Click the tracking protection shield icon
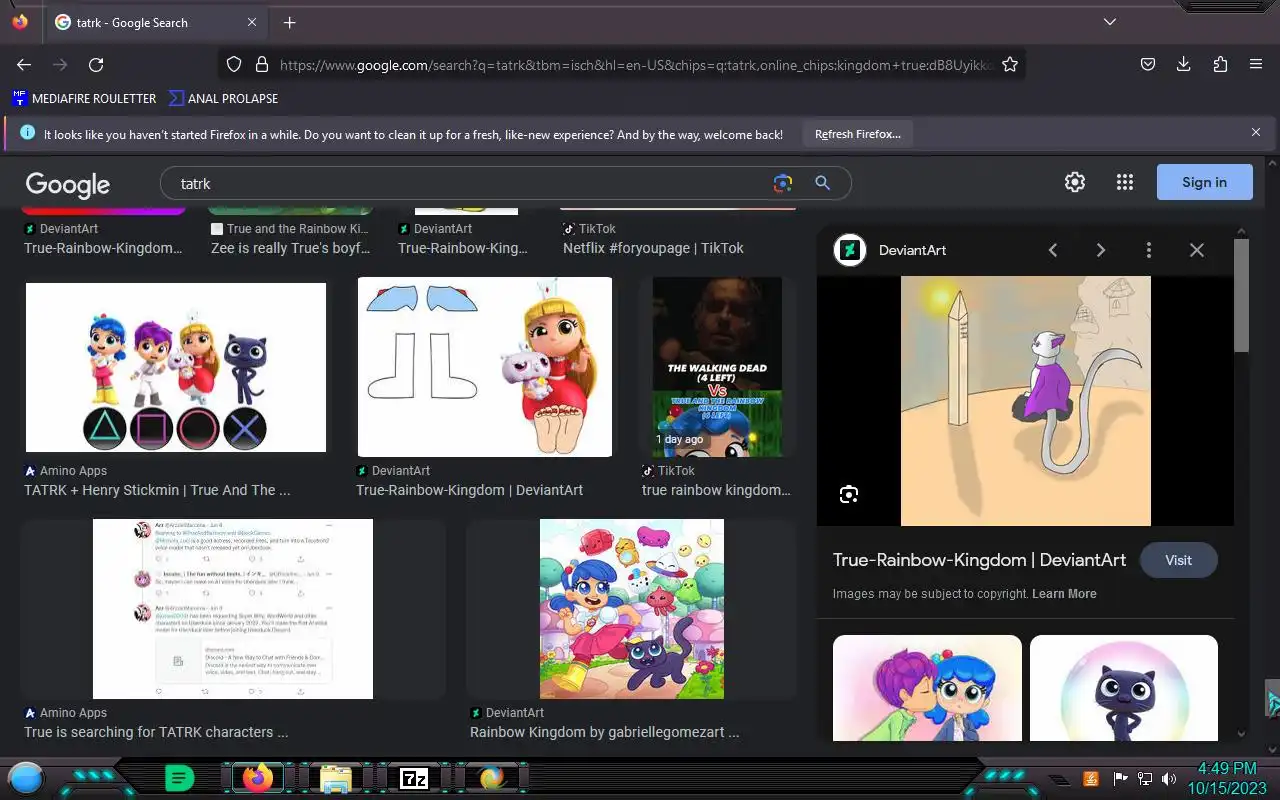This screenshot has height=800, width=1280. click(x=234, y=64)
